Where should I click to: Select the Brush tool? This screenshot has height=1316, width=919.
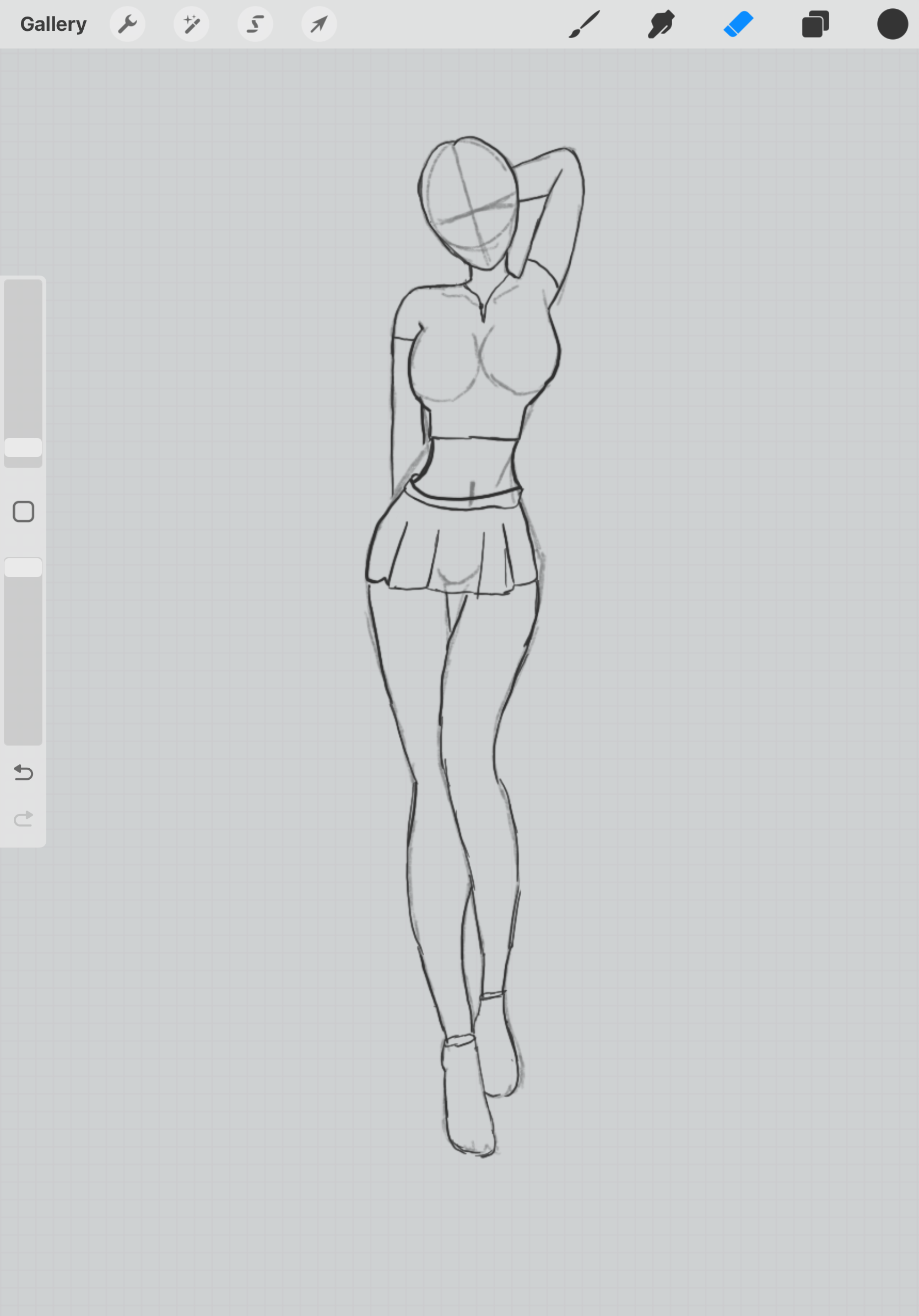[585, 24]
